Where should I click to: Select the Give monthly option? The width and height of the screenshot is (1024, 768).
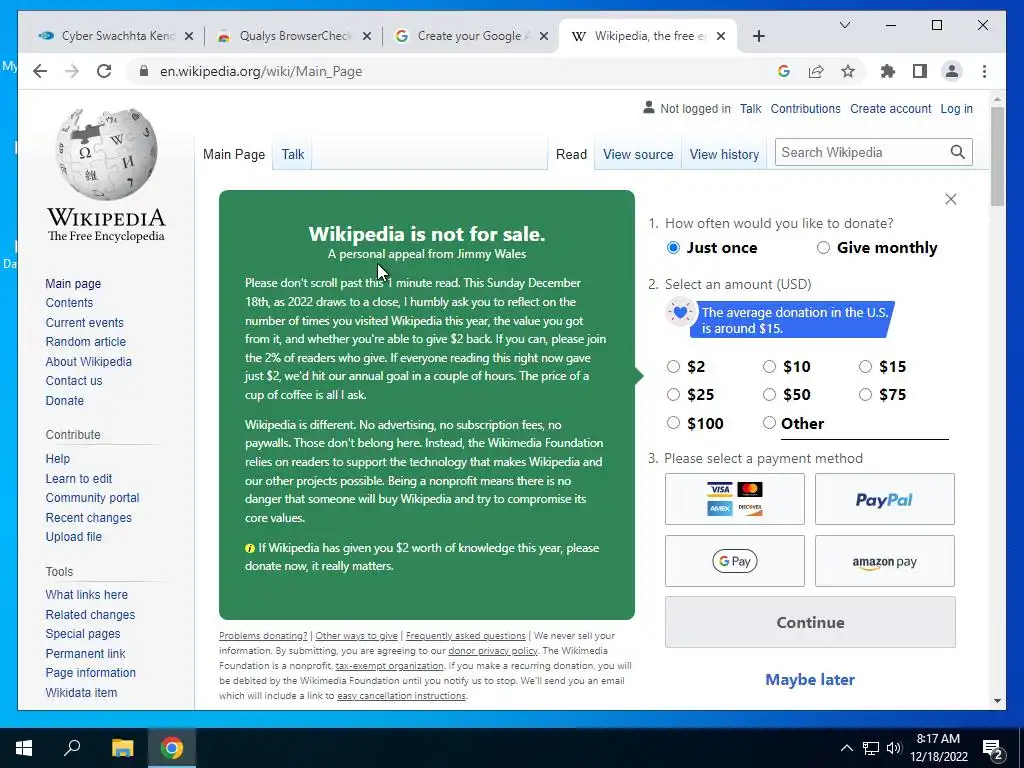(x=823, y=248)
